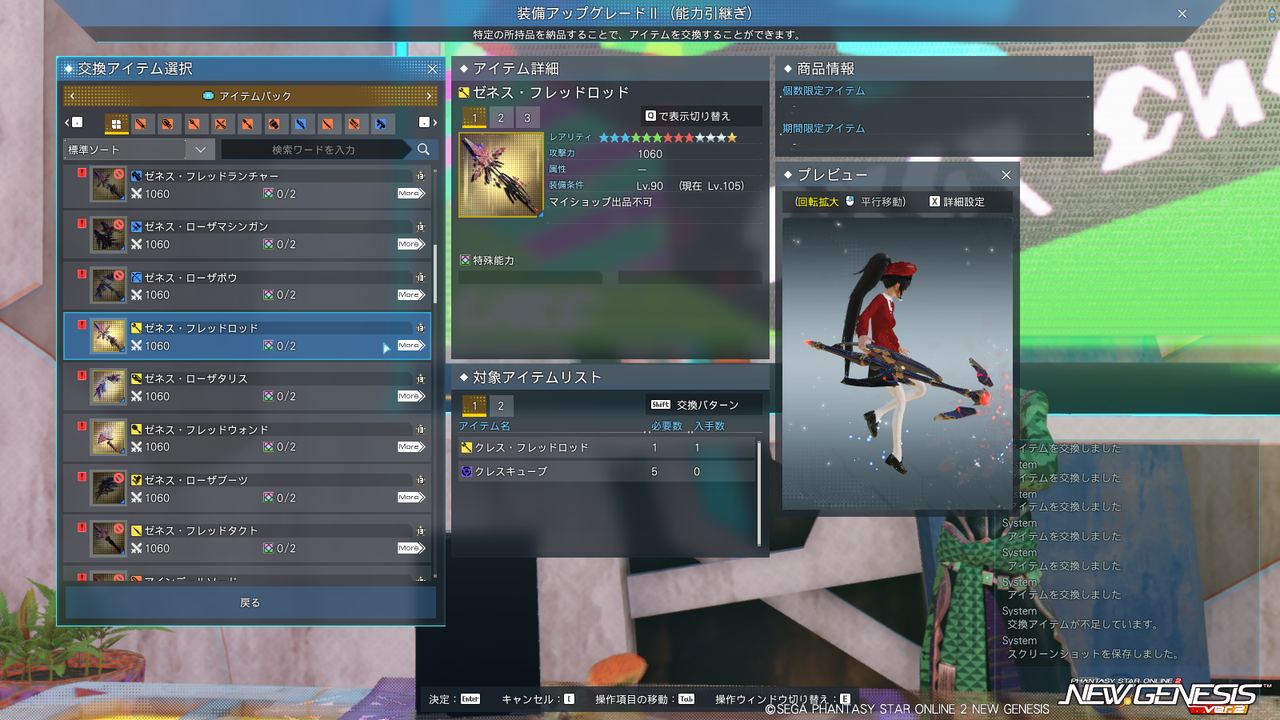
Task: Switch to item detail tab 2
Action: click(x=501, y=117)
